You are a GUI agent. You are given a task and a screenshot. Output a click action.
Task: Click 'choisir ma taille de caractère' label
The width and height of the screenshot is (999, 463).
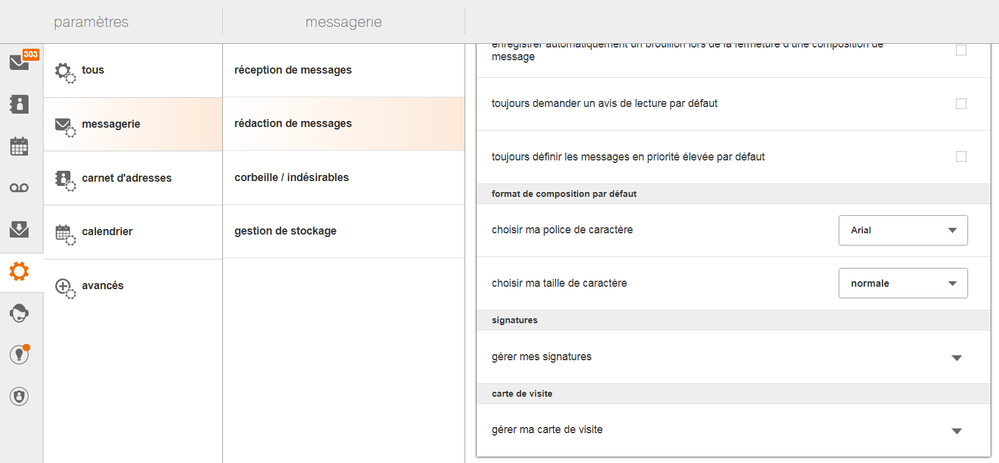coord(559,283)
